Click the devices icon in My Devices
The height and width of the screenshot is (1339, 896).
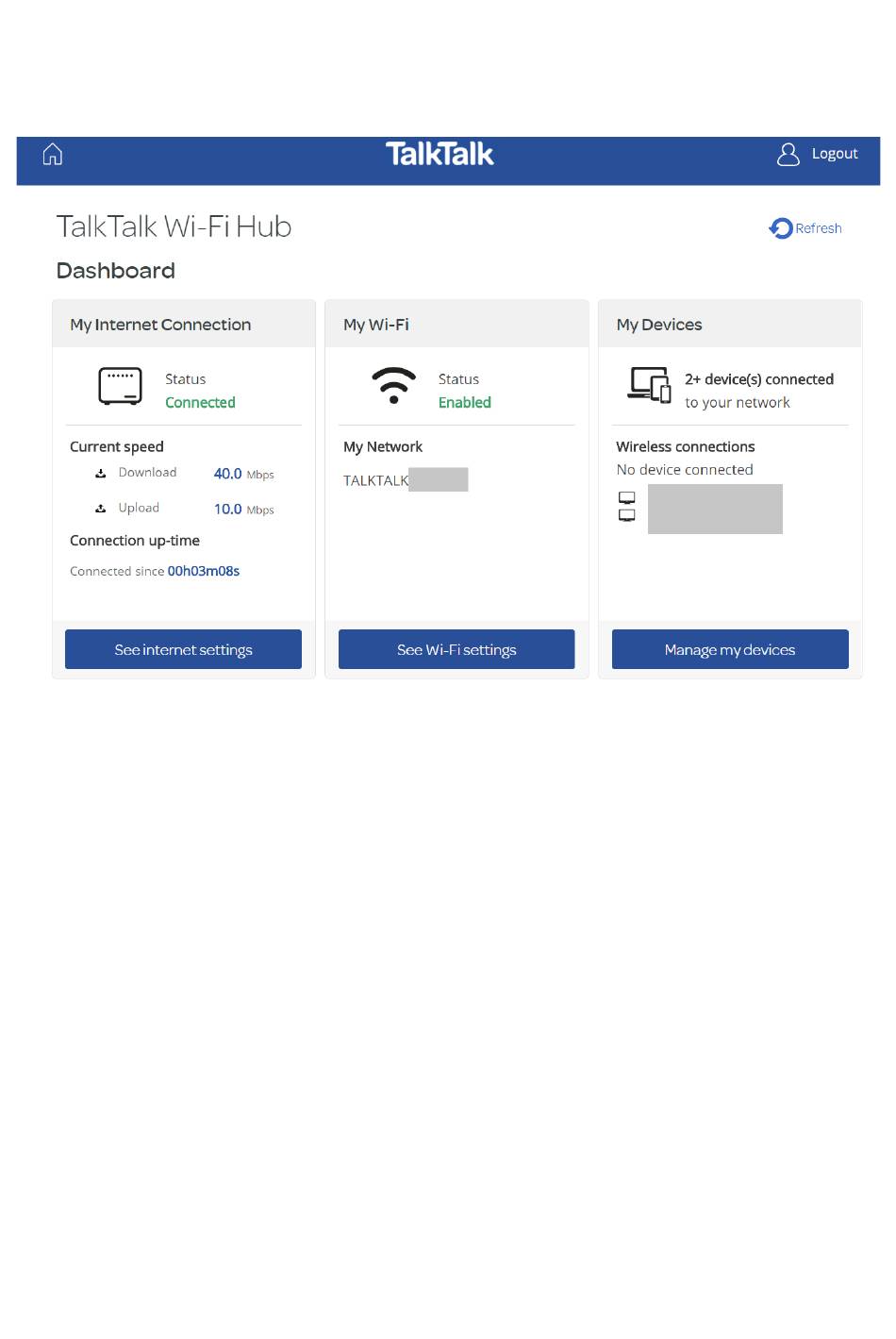coord(649,384)
